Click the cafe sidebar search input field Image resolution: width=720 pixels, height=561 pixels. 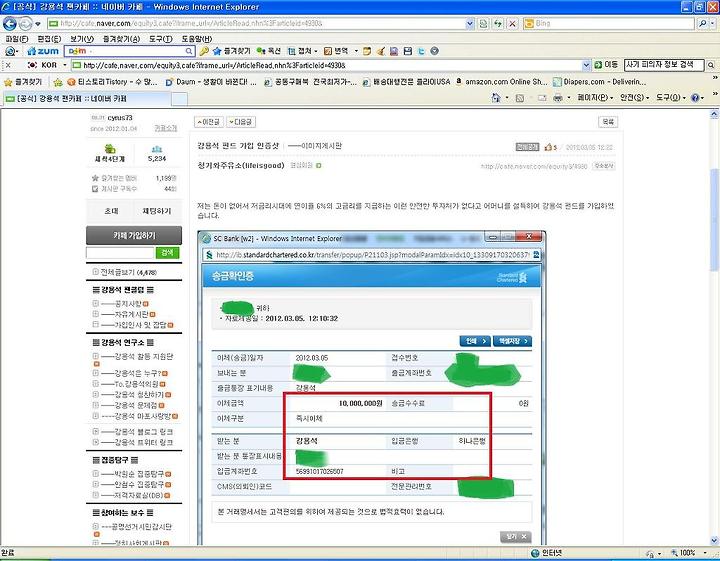pyautogui.click(x=120, y=252)
